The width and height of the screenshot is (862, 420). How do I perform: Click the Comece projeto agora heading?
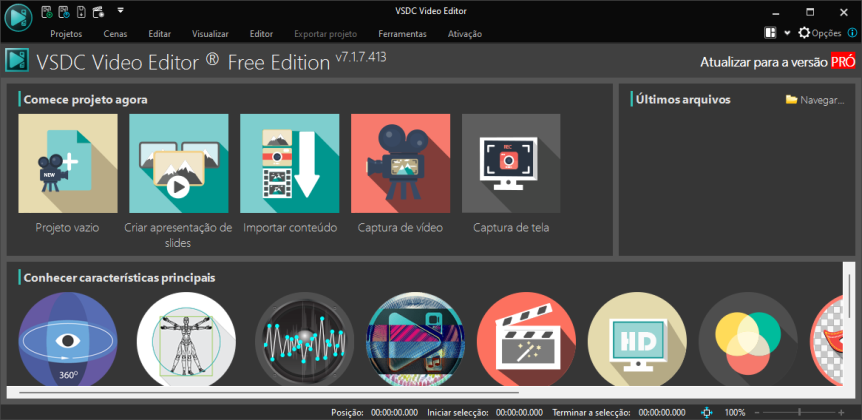click(x=85, y=100)
